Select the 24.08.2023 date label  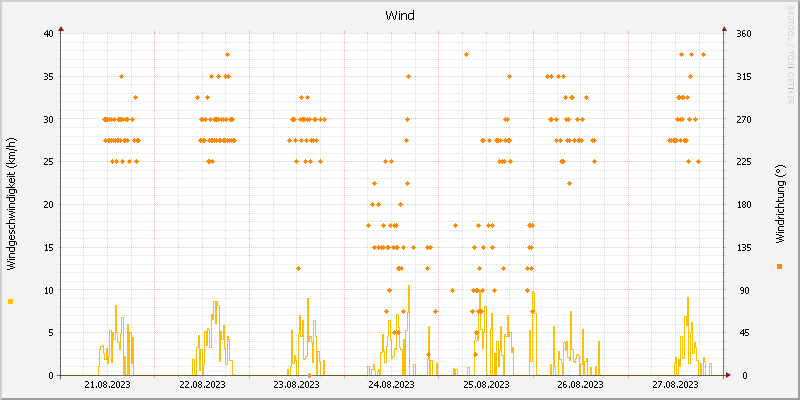coord(391,385)
